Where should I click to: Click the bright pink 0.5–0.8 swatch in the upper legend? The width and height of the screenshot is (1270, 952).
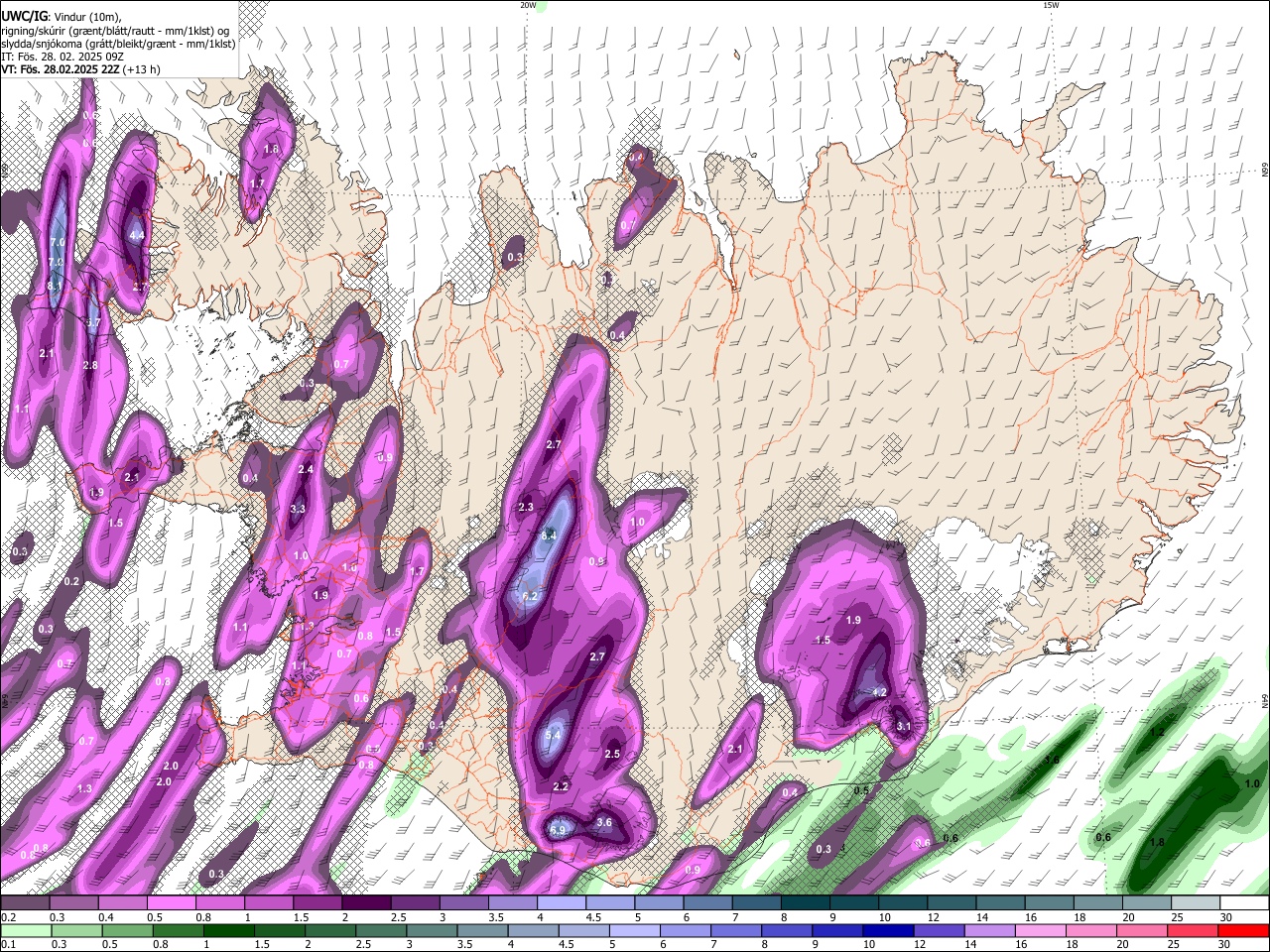click(x=171, y=903)
